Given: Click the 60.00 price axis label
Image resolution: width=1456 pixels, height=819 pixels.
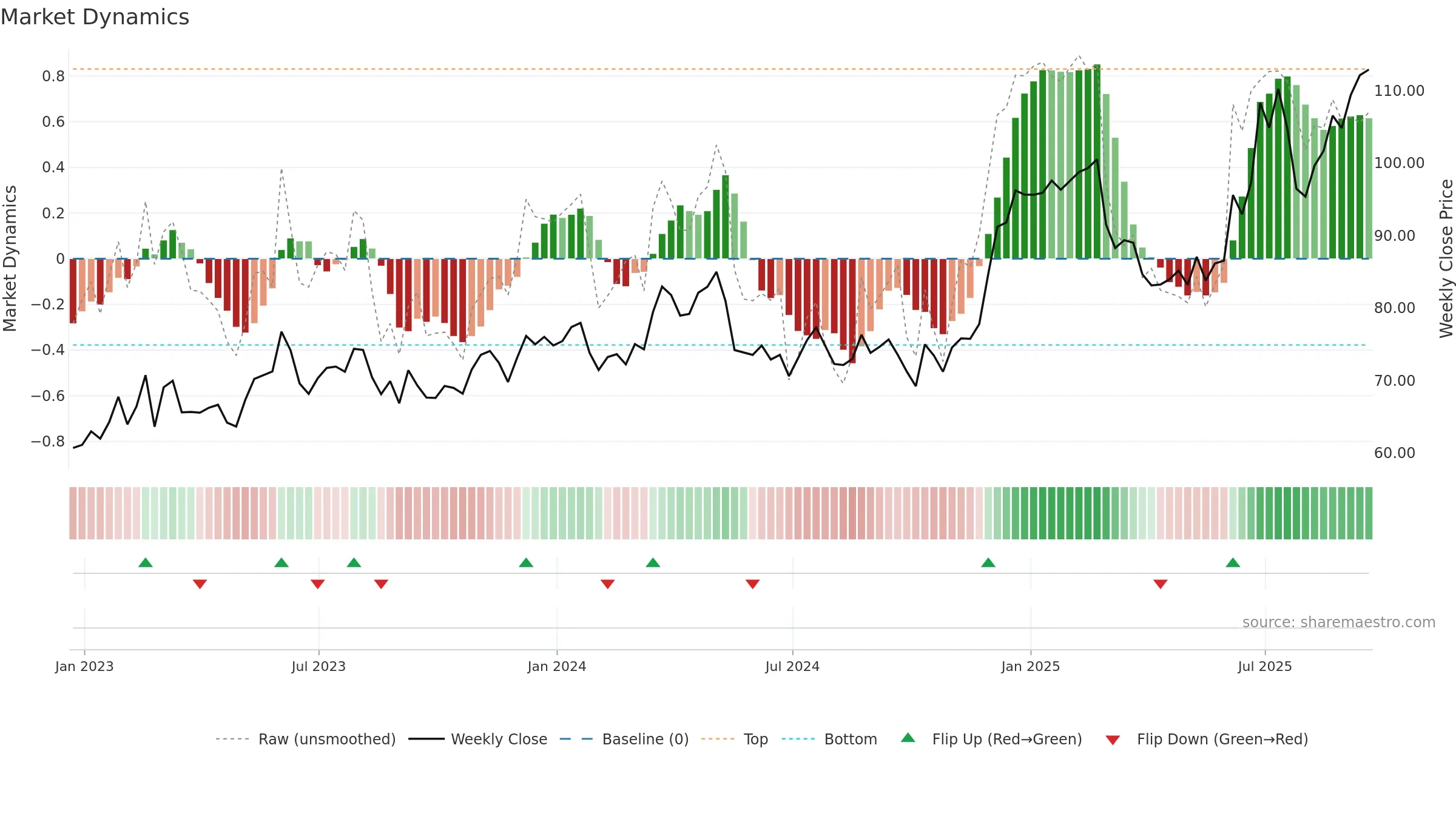Looking at the screenshot, I should 1394,453.
